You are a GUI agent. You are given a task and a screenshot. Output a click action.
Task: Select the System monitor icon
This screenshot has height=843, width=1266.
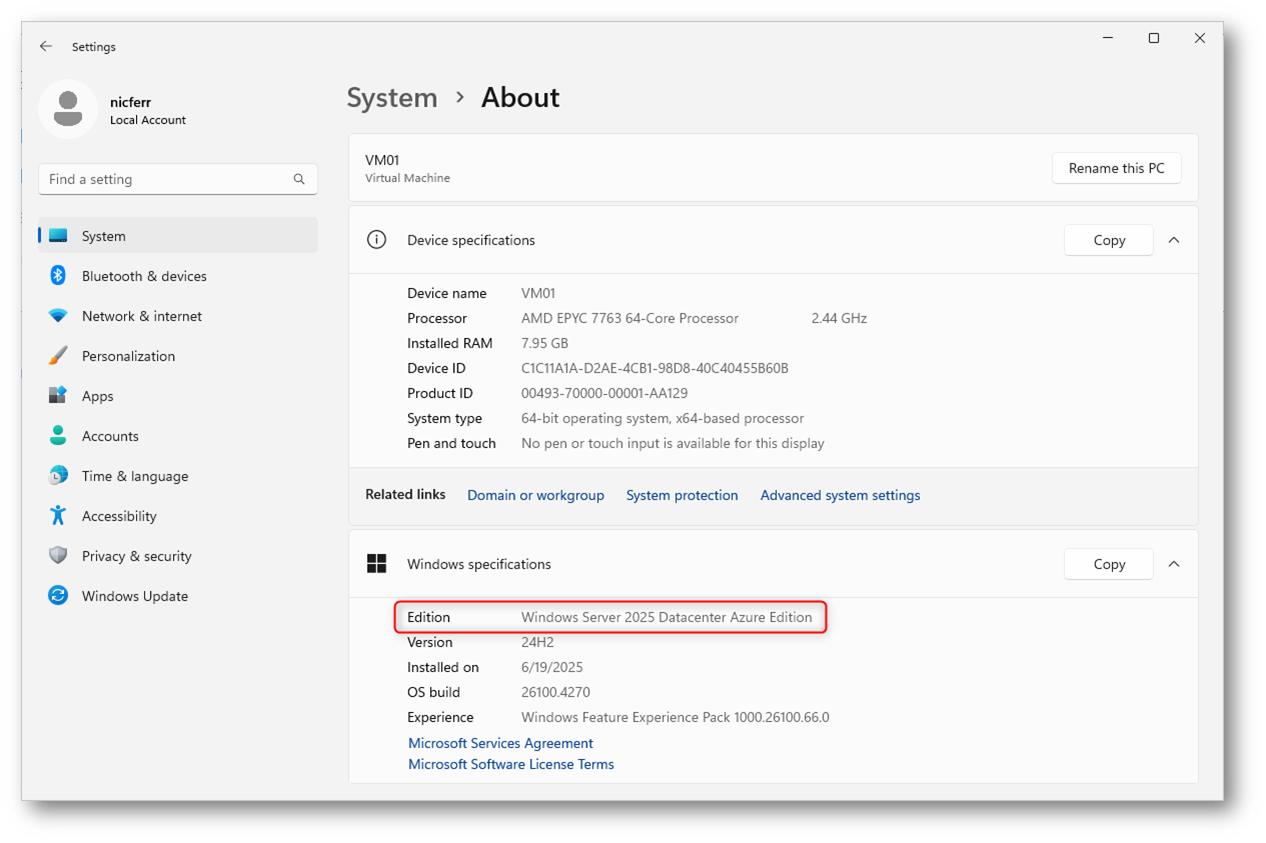[x=58, y=236]
